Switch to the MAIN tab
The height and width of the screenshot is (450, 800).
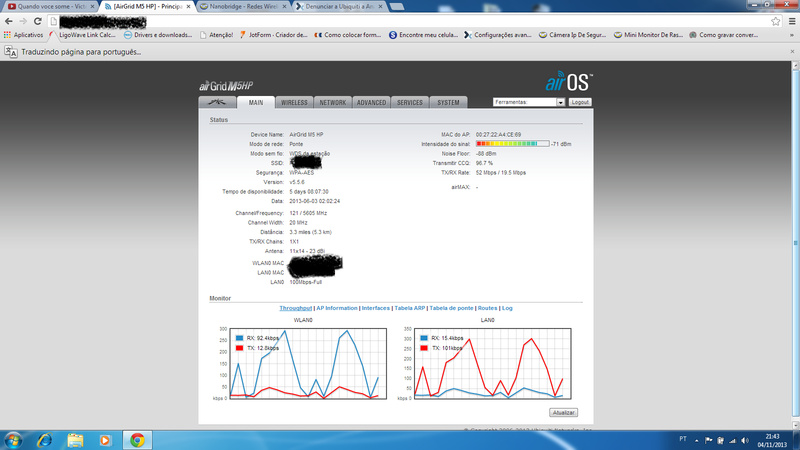pos(256,102)
